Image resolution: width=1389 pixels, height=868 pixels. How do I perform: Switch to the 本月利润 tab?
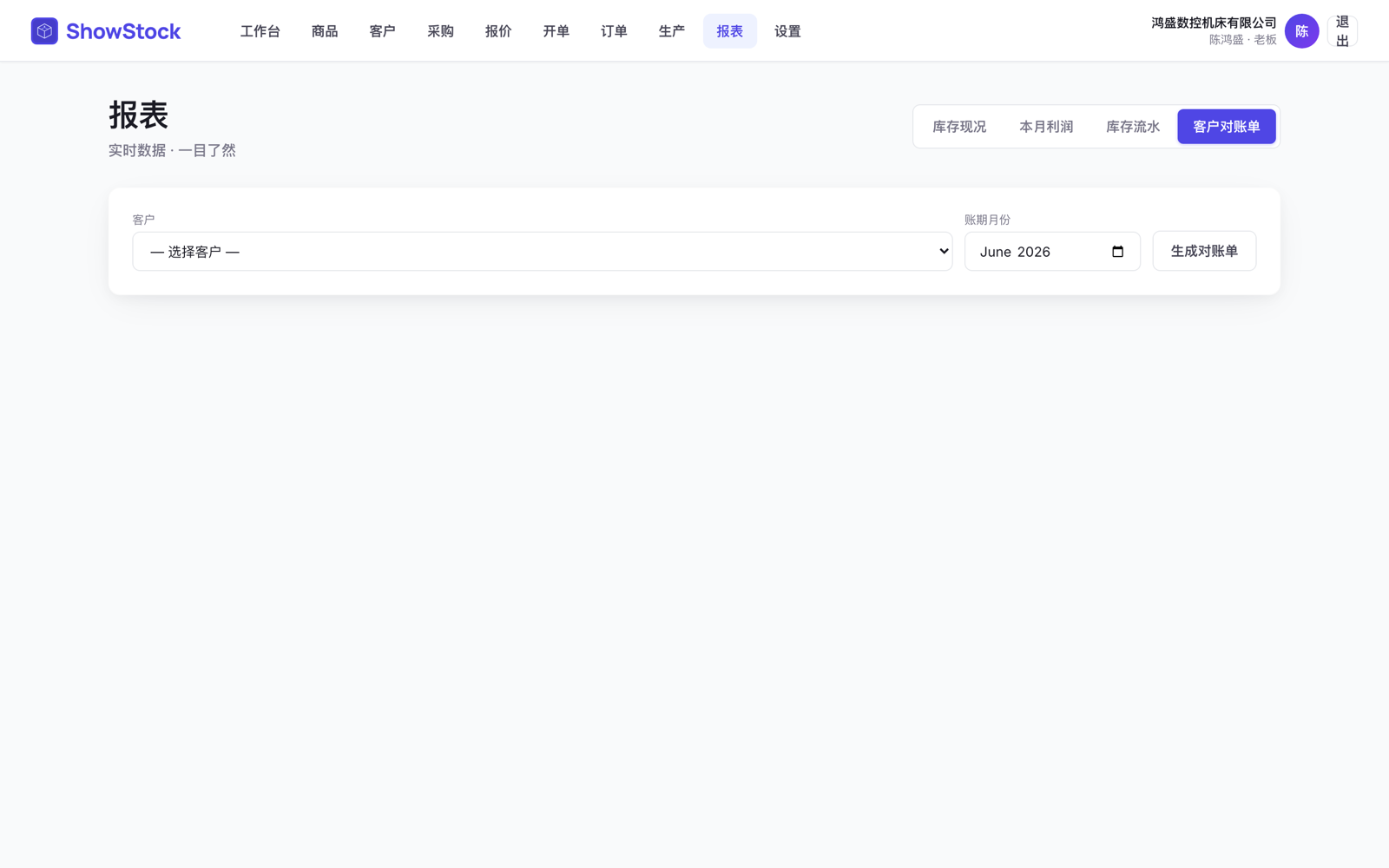click(x=1046, y=127)
